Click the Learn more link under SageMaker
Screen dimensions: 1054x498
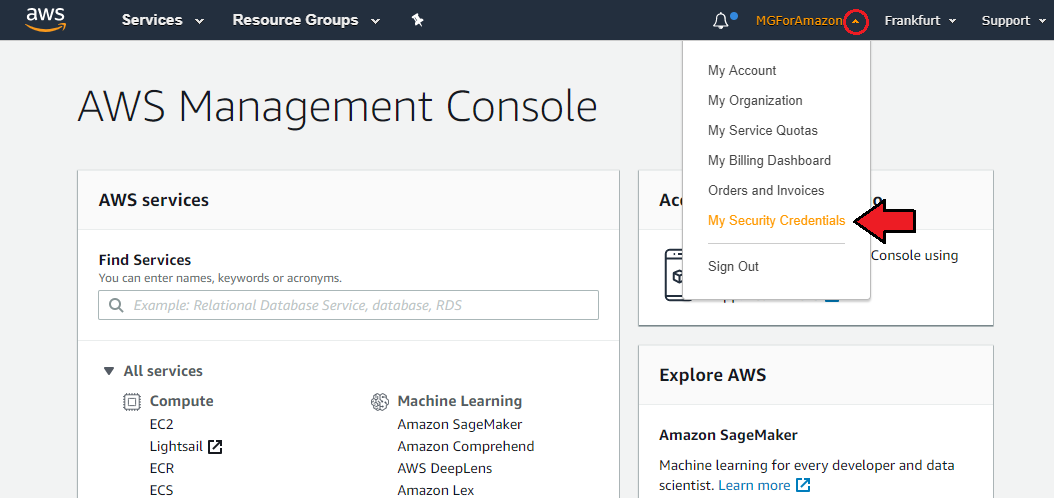[x=754, y=485]
